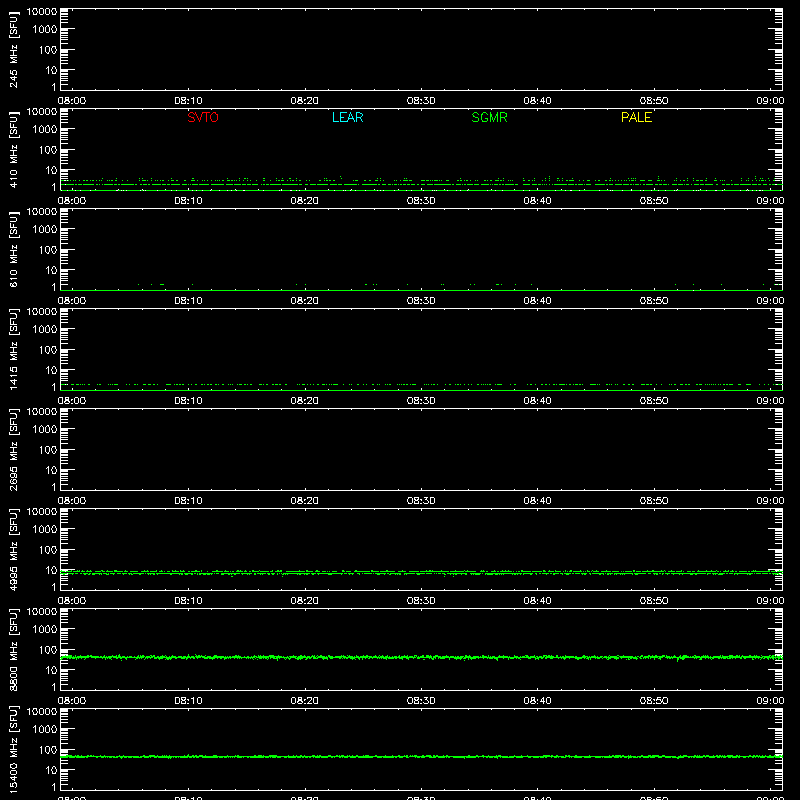This screenshot has height=800, width=800.
Task: Click the cyan LEAR station label
Action: [x=347, y=117]
